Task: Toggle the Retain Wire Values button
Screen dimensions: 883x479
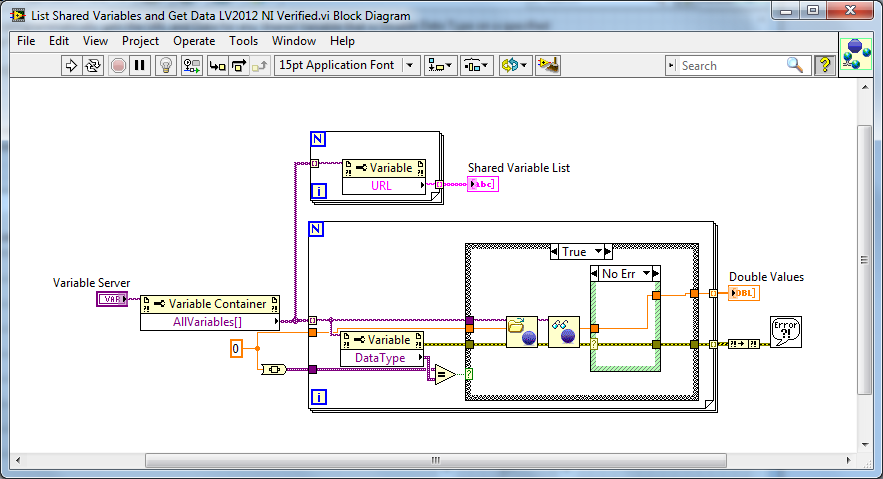Action: coord(191,65)
